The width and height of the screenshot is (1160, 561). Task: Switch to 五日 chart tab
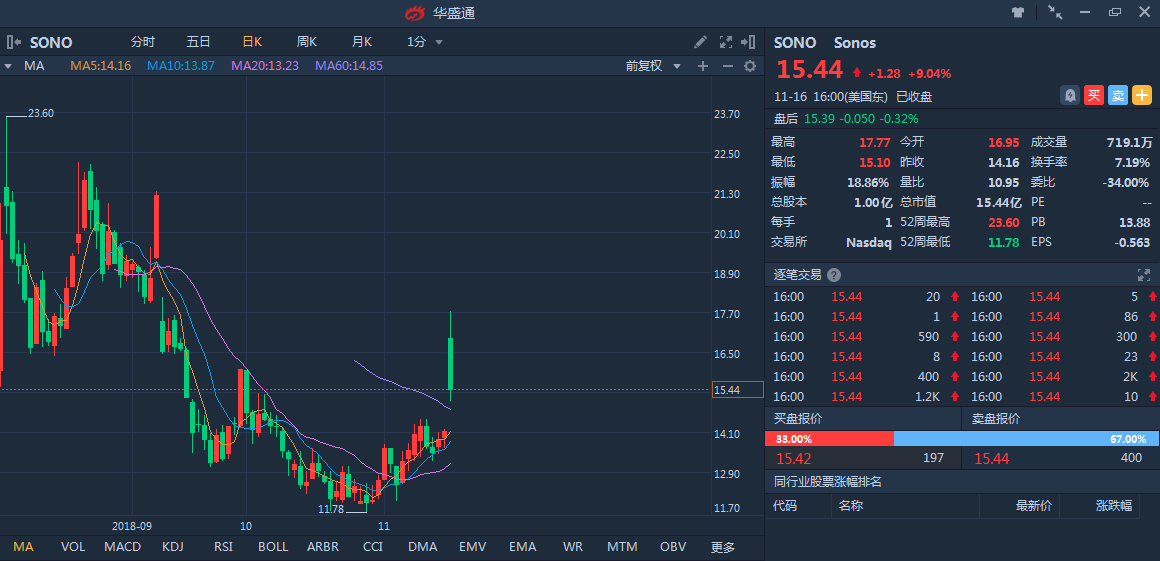pyautogui.click(x=198, y=42)
